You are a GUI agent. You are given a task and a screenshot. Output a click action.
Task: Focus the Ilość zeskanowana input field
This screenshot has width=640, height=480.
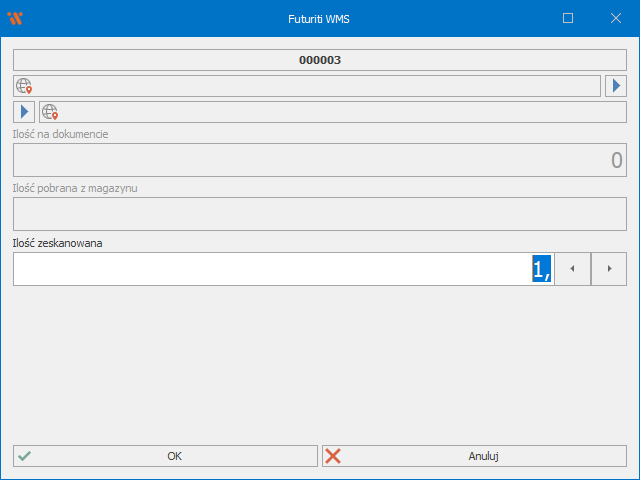[x=270, y=269]
